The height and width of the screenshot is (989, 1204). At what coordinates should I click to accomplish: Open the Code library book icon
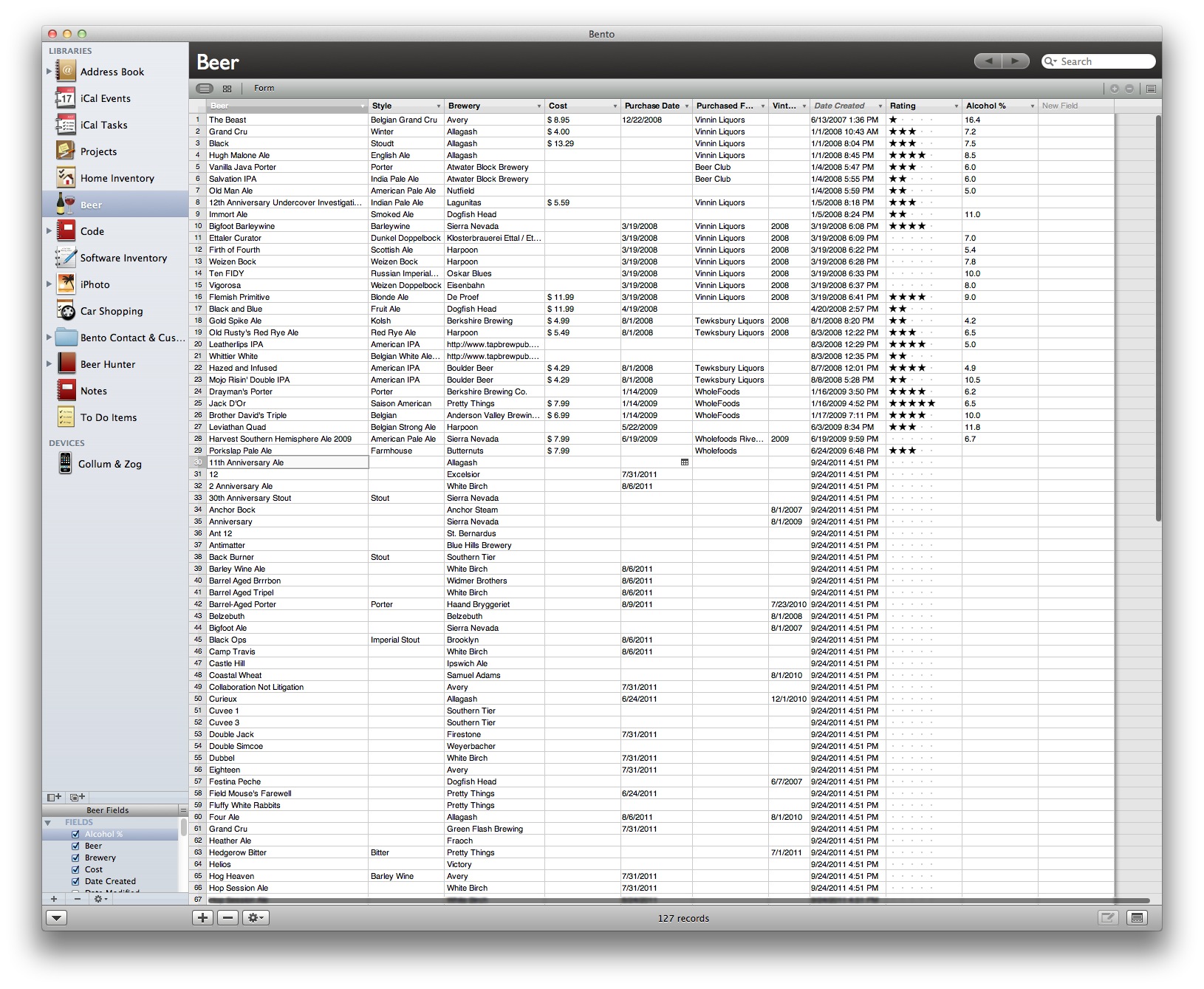tap(66, 231)
